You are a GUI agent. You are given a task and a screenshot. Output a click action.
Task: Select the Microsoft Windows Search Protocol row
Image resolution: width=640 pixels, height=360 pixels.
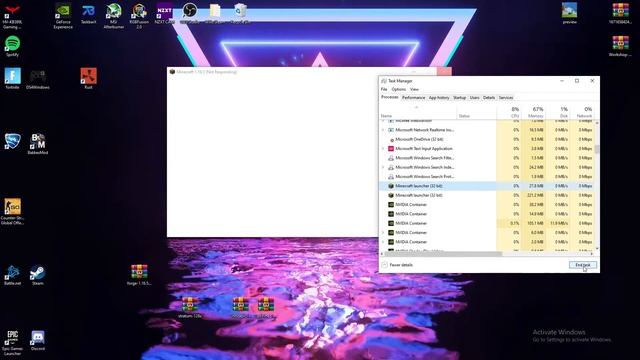pyautogui.click(x=487, y=176)
